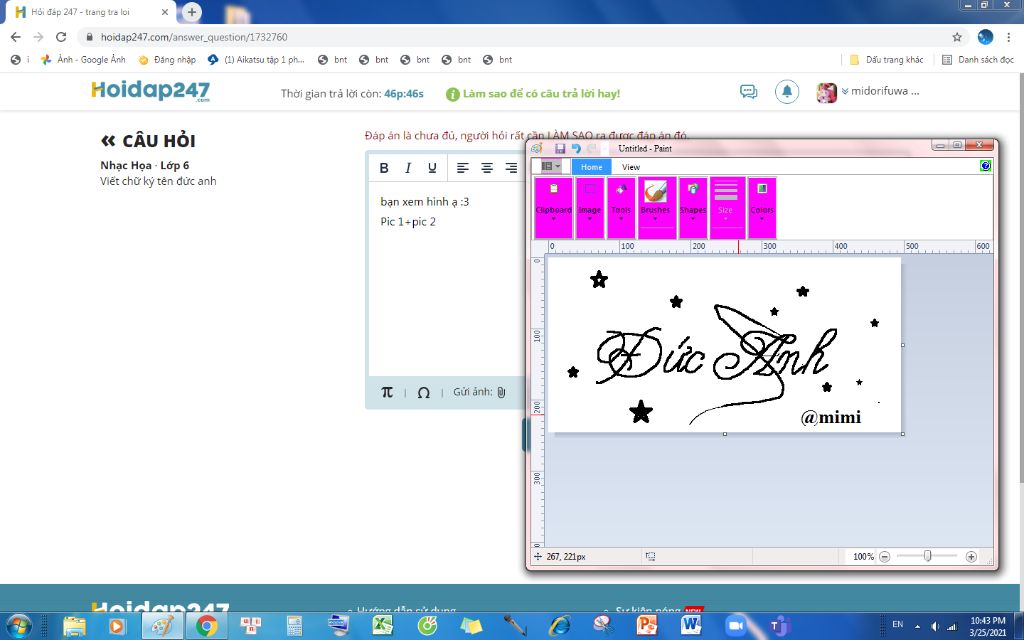Zoom in using Paint's plus button

click(x=971, y=556)
